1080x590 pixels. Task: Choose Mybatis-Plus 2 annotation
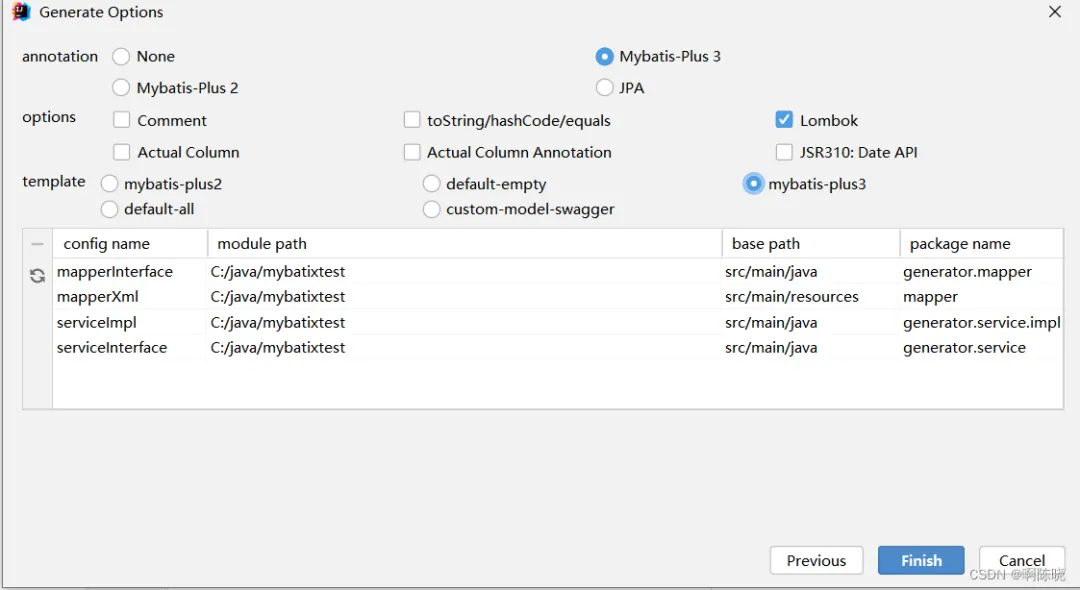121,88
